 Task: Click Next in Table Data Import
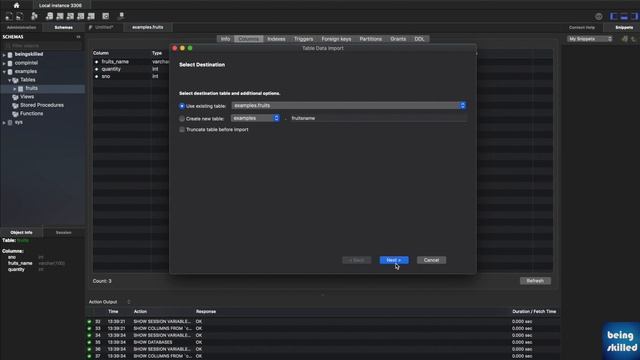point(394,260)
